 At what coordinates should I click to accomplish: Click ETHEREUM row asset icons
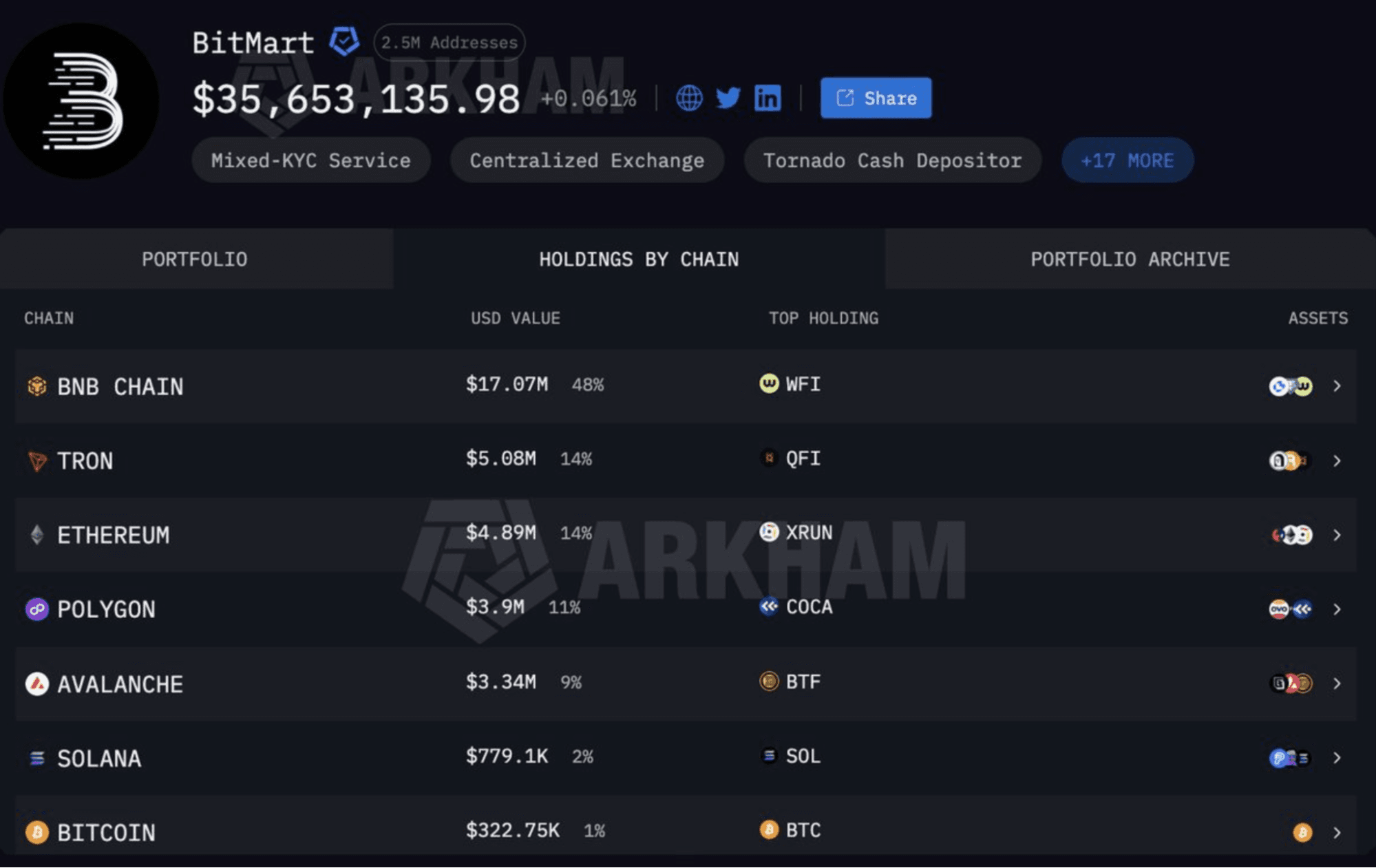1292,535
